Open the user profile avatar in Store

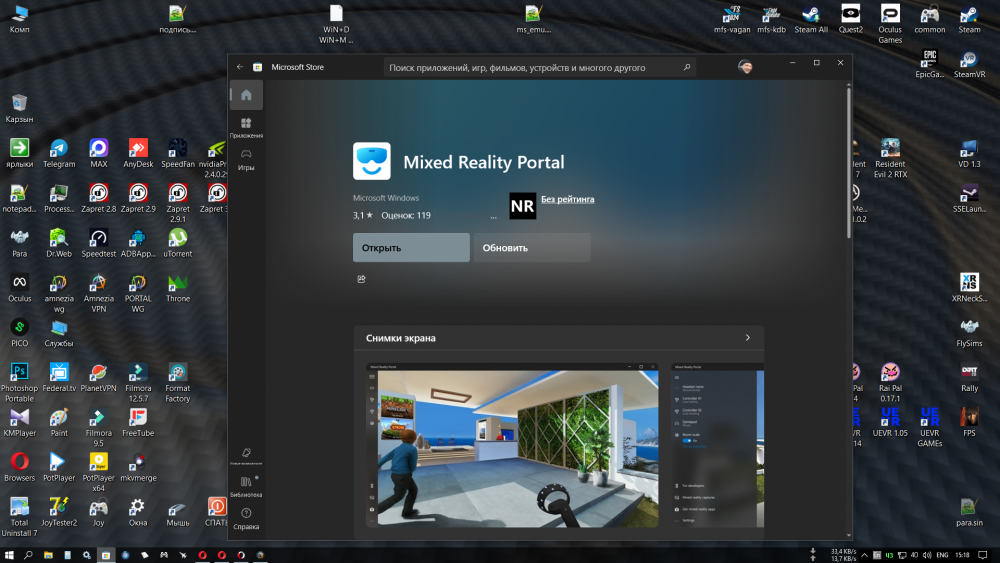[746, 67]
